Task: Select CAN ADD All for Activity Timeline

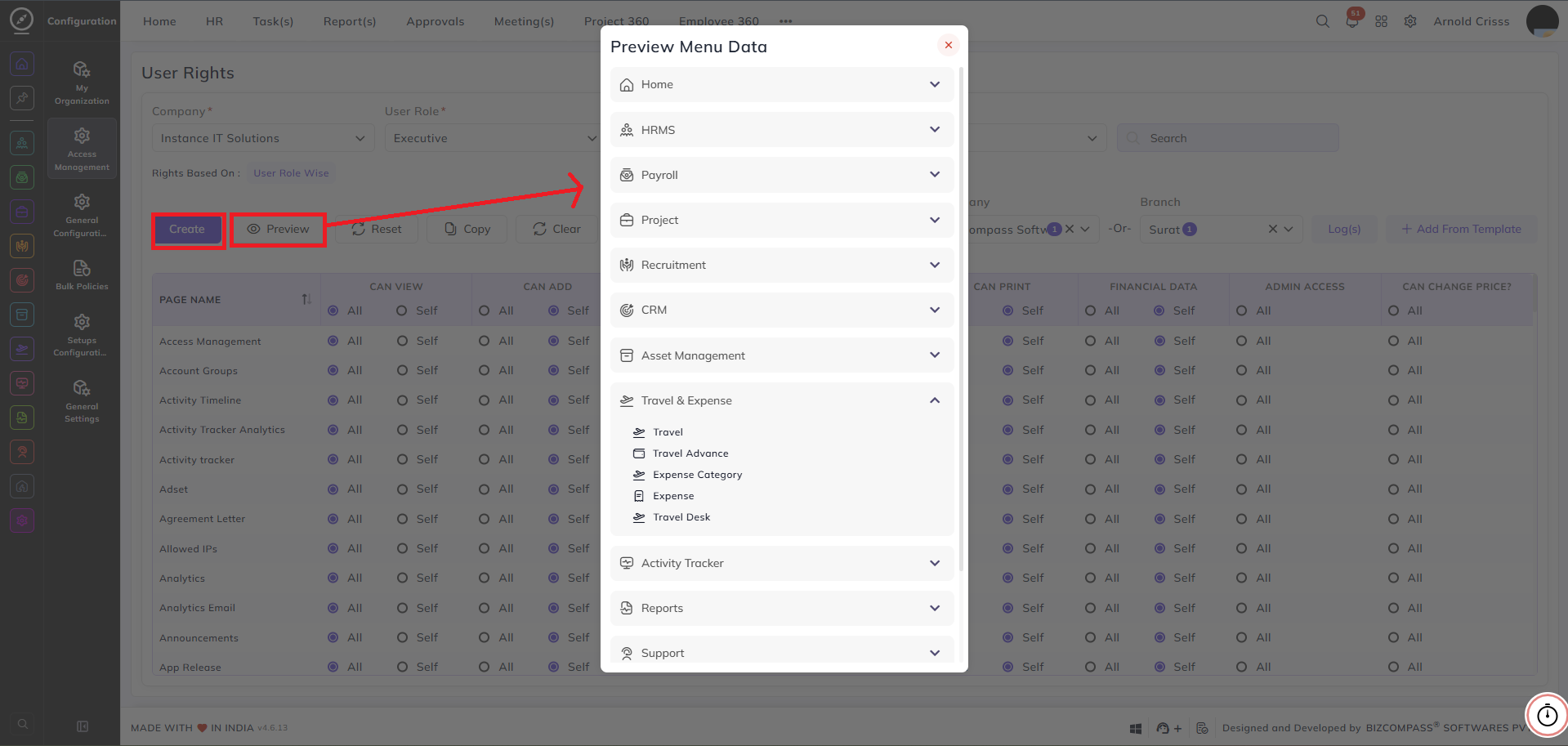Action: (485, 400)
